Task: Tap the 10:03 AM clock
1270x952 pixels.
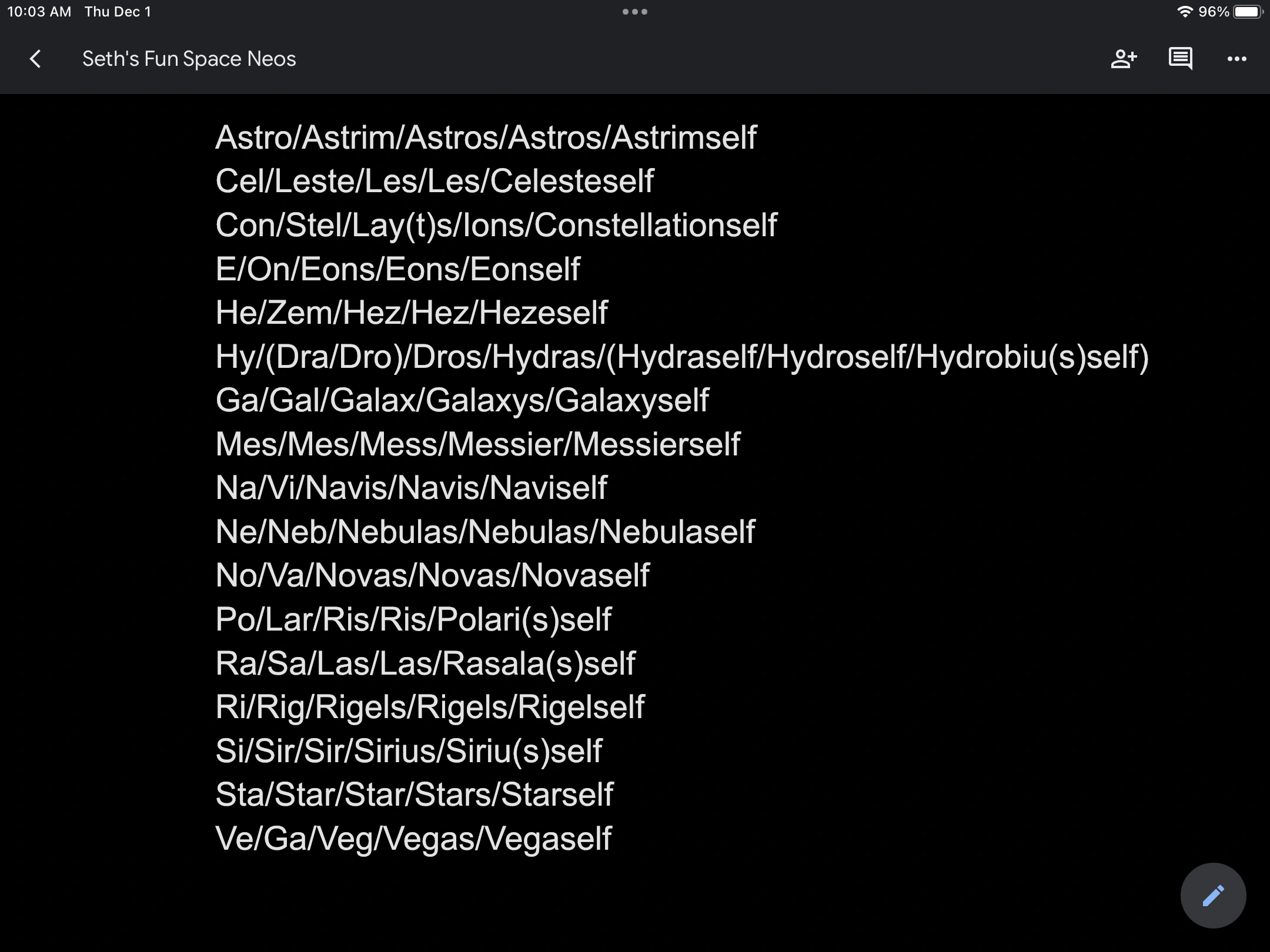Action: point(39,12)
